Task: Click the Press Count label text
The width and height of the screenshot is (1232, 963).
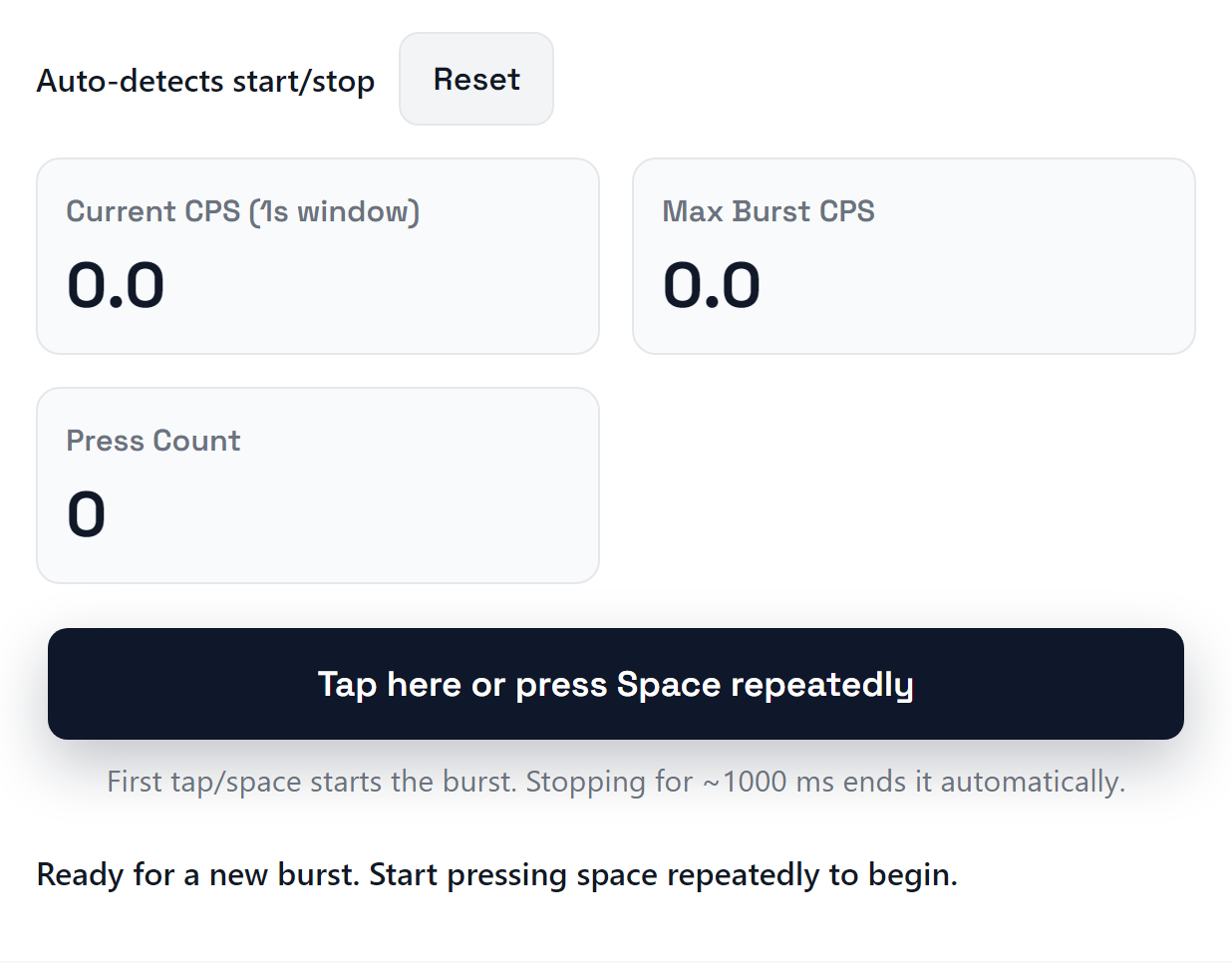Action: tap(153, 441)
